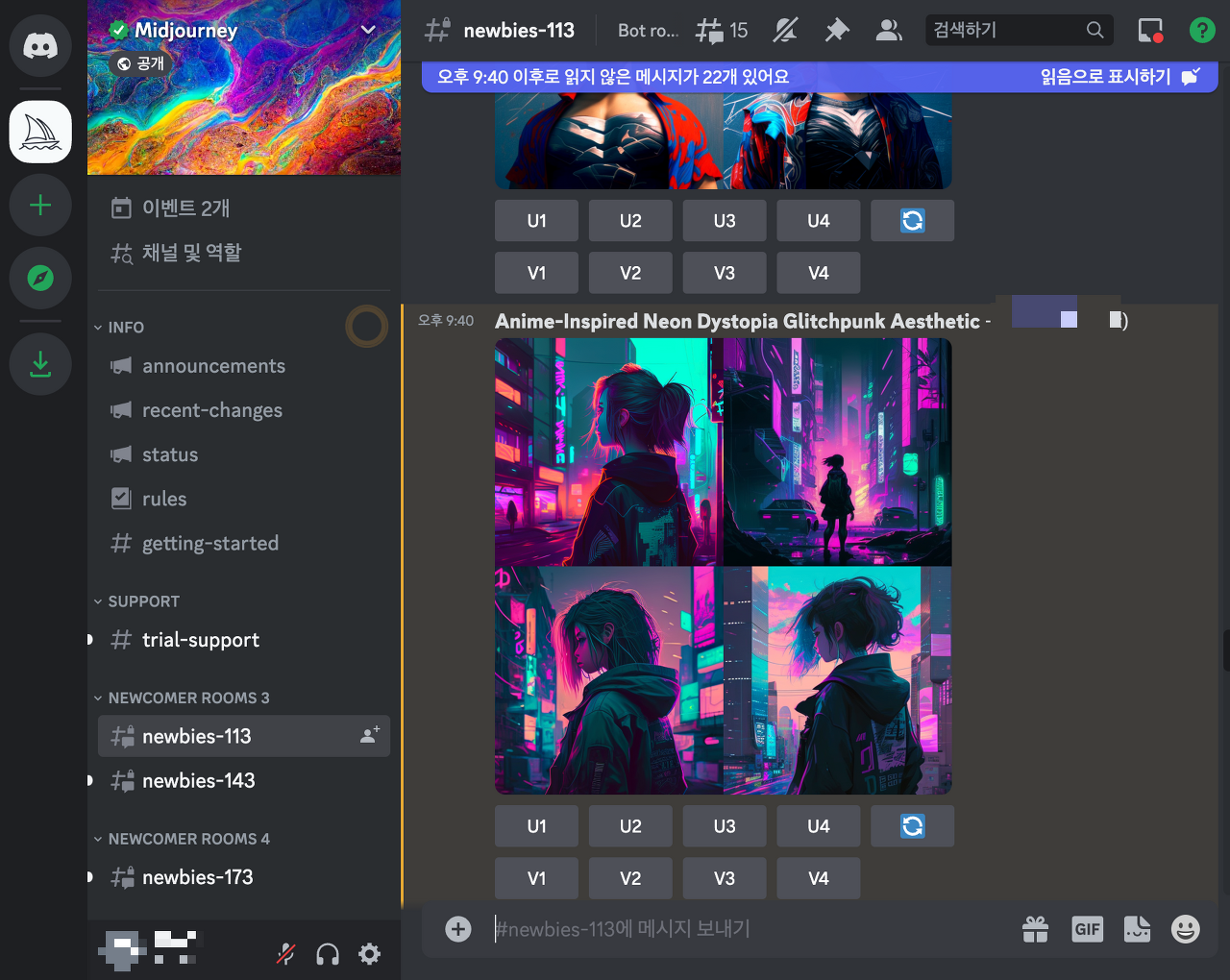This screenshot has width=1230, height=980.
Task: Select the newbies-113 channel
Action: point(244,736)
